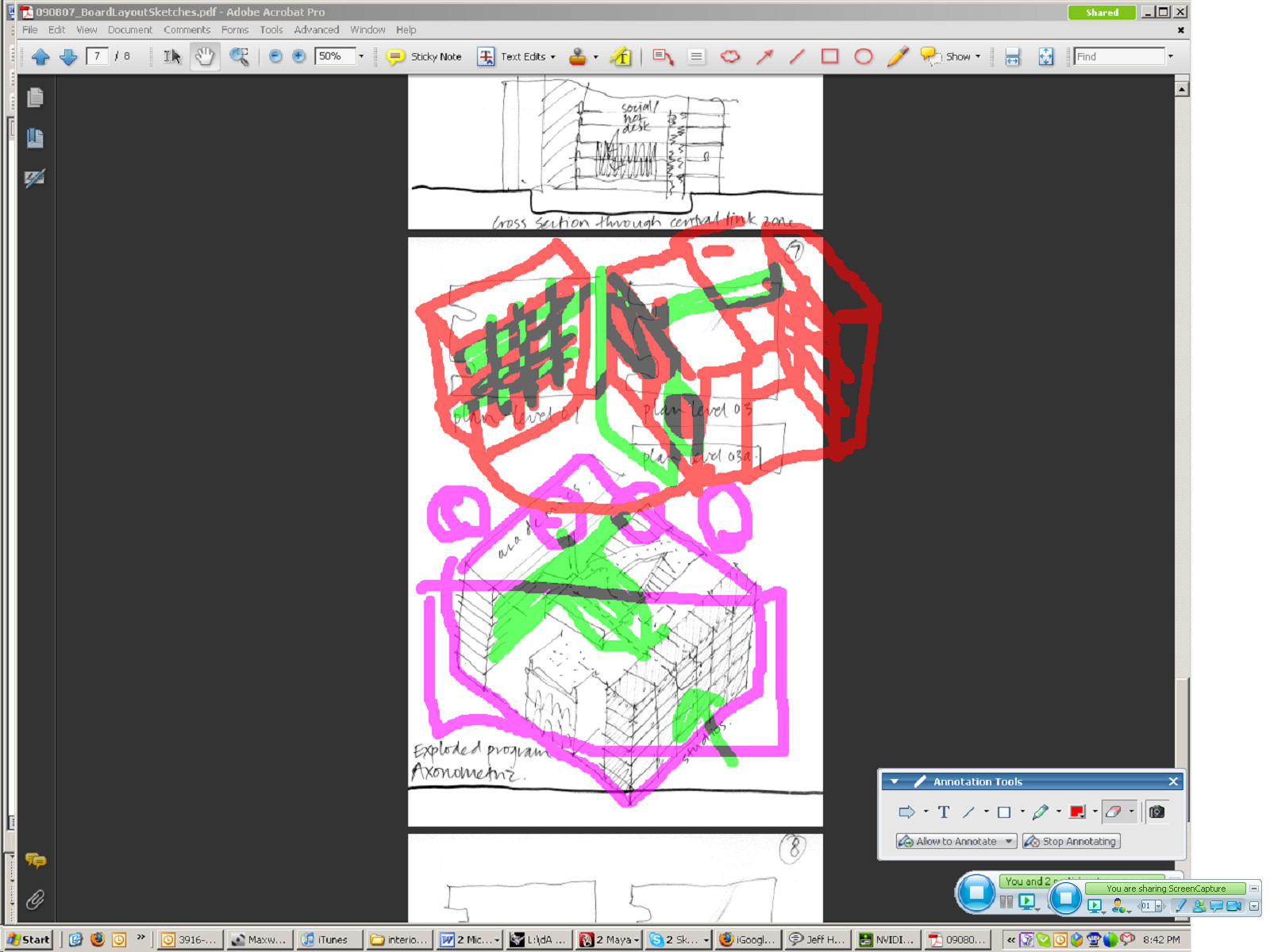This screenshot has height=952, width=1270.
Task: Open the eraser options dropdown arrow
Action: 1131,812
